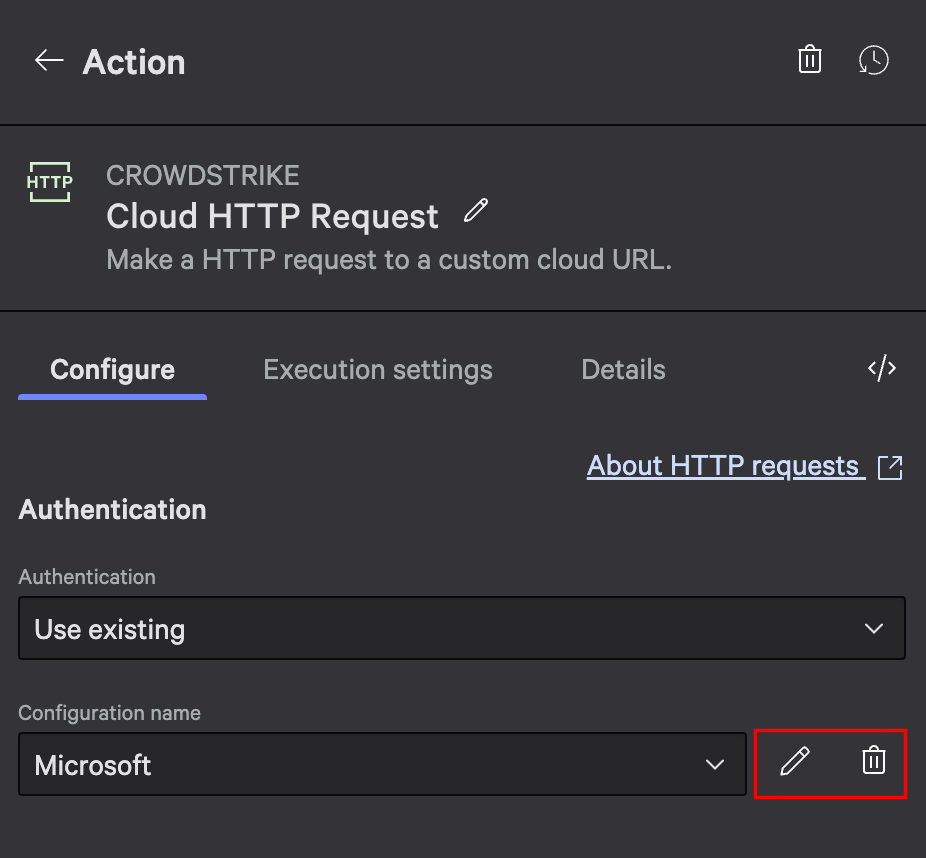Open version history clock icon
The height and width of the screenshot is (858, 926).
[x=873, y=60]
